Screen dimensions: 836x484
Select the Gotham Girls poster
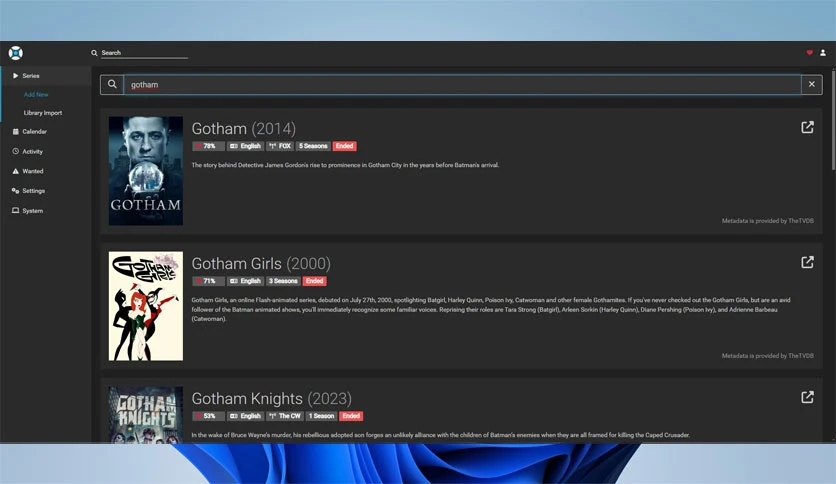pyautogui.click(x=146, y=306)
